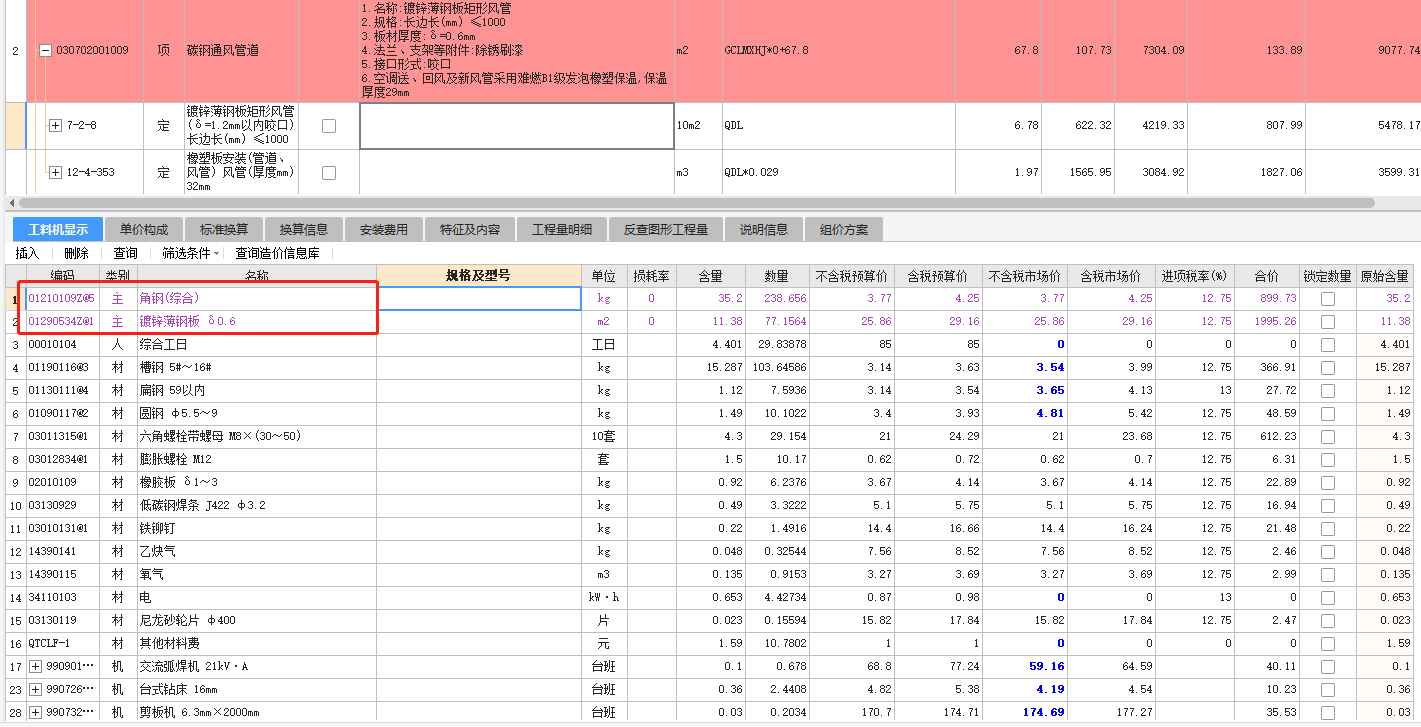Image resolution: width=1421 pixels, height=727 pixels.
Task: Click market price 4.81 in 圆钢 row
Action: pos(1024,413)
